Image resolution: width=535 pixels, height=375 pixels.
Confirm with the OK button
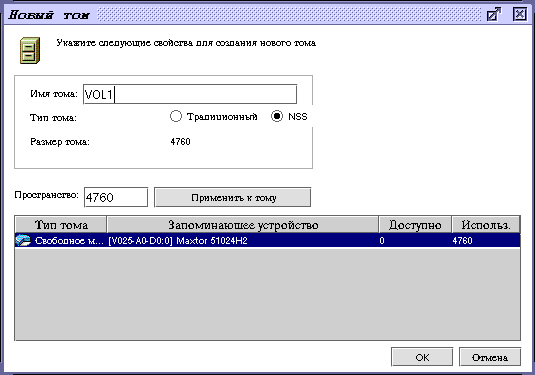coord(422,357)
